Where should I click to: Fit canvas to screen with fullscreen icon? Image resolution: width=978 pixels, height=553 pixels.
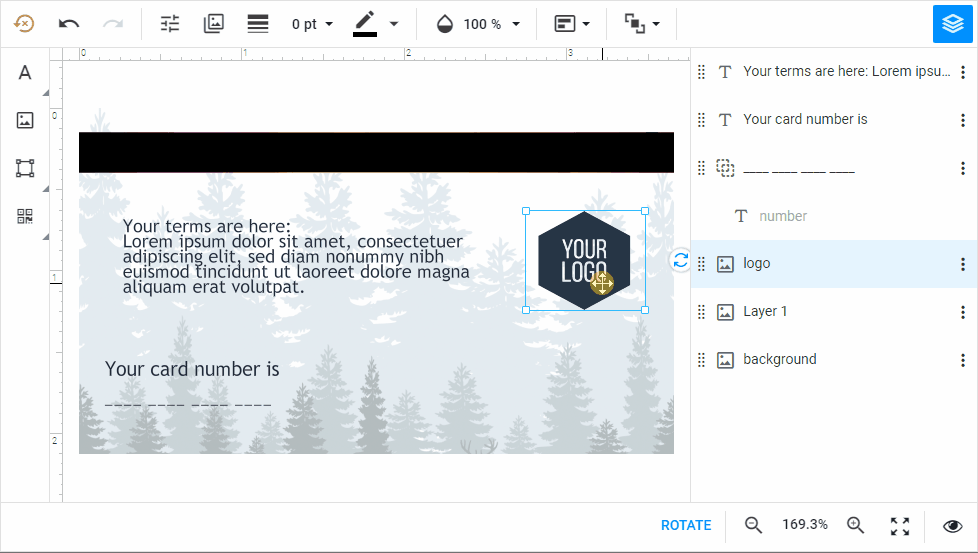pos(900,526)
